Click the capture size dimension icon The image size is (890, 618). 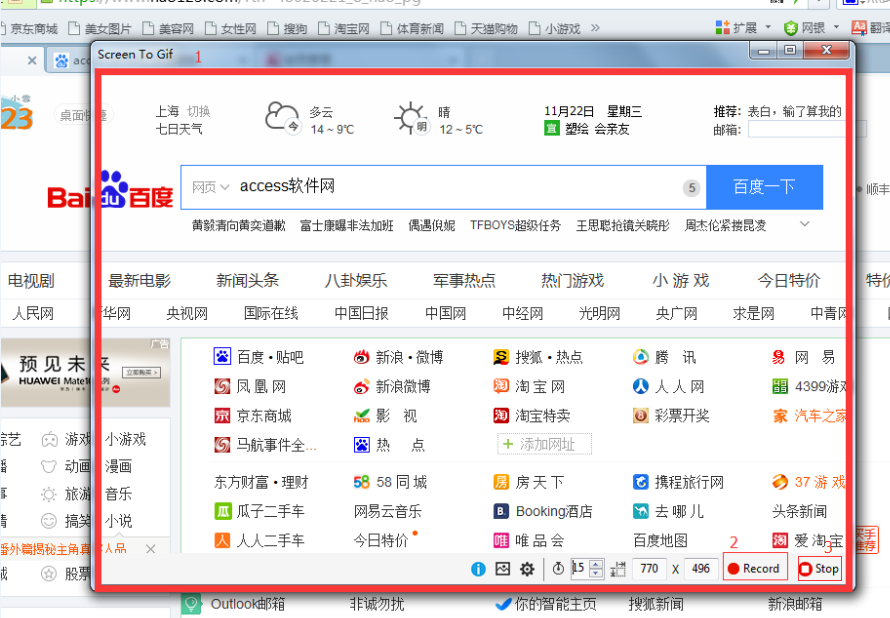[x=618, y=569]
